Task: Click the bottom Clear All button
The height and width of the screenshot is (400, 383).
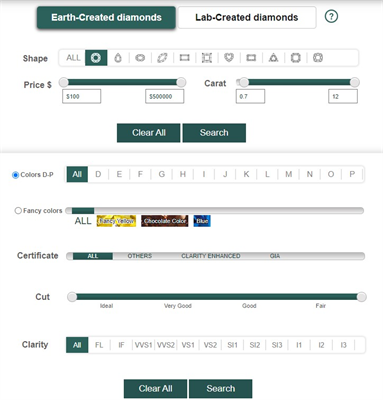Action: 155,389
